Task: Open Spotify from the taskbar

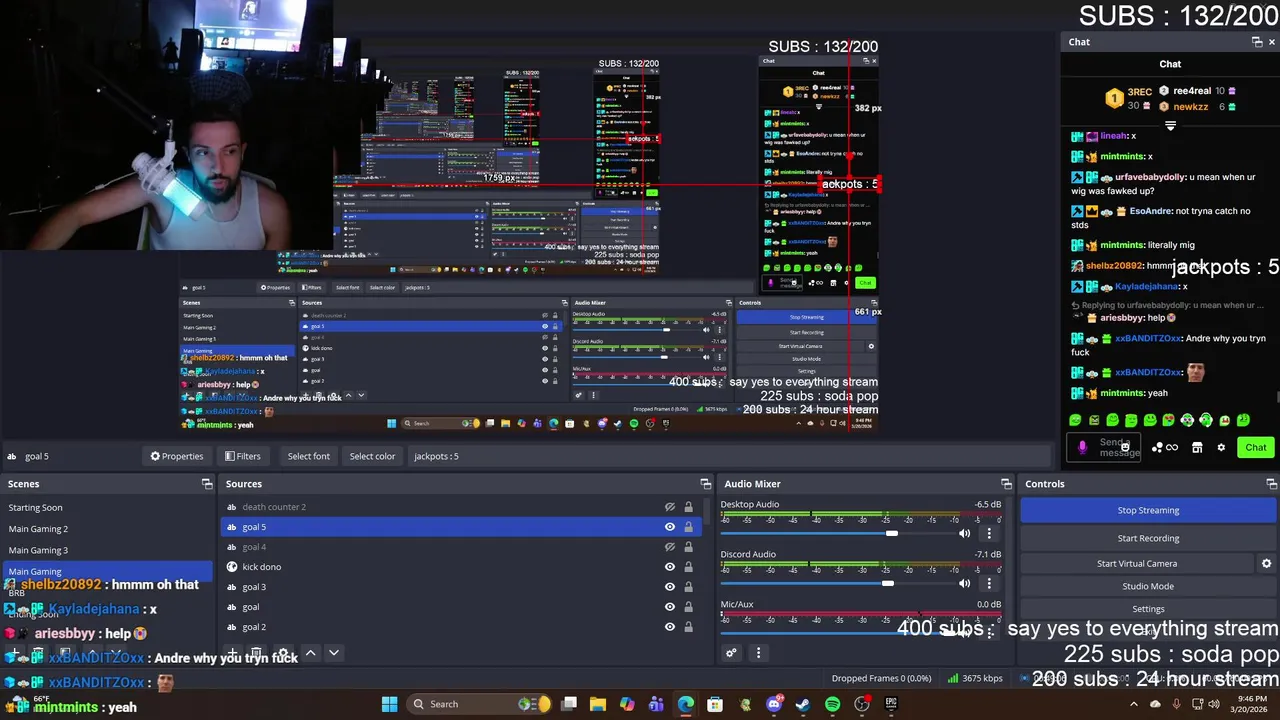Action: [x=833, y=704]
